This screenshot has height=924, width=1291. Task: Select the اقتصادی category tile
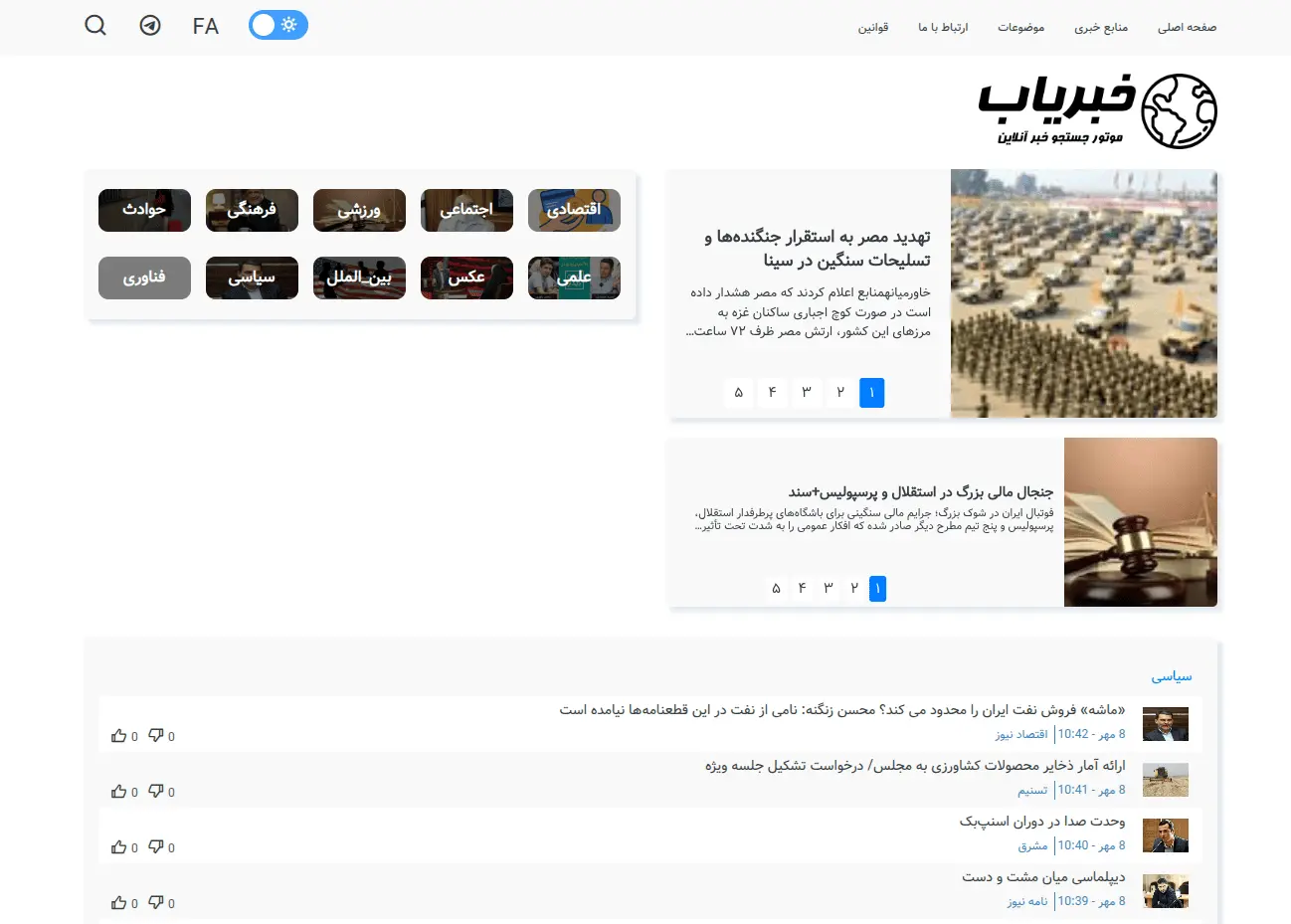coord(574,210)
